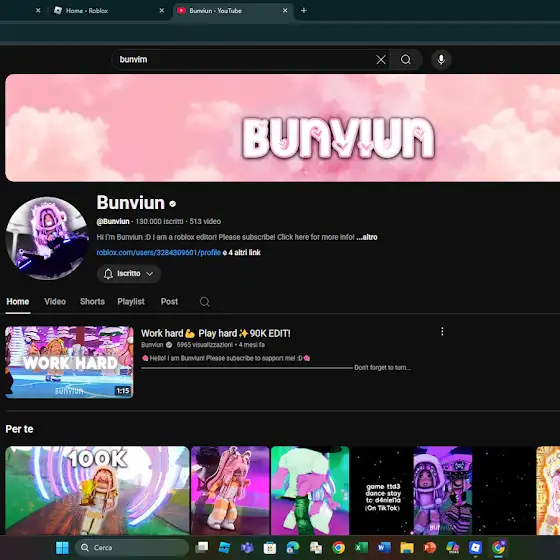The image size is (560, 560).
Task: Start voice search with microphone icon
Action: point(441,60)
